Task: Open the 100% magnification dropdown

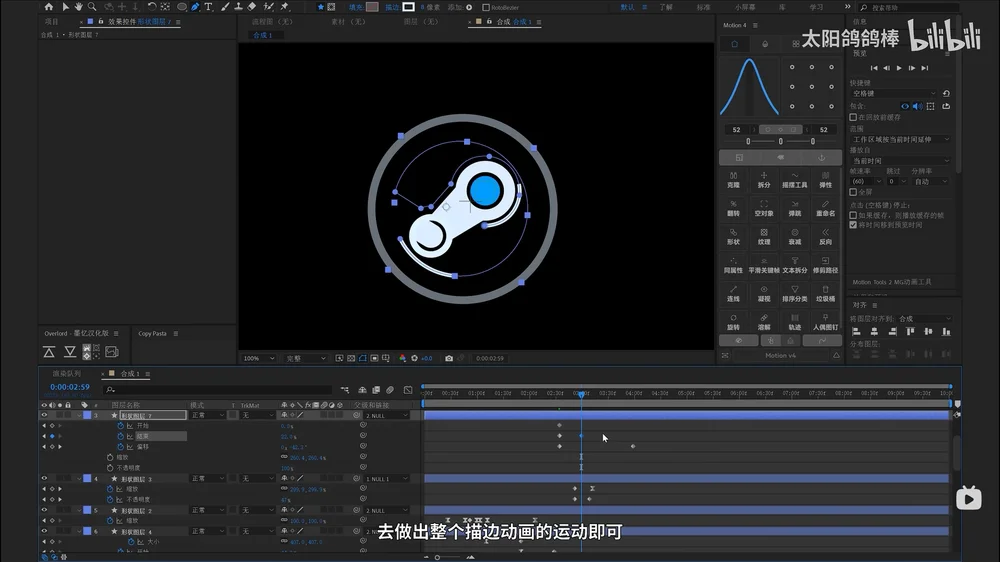Action: [259, 359]
